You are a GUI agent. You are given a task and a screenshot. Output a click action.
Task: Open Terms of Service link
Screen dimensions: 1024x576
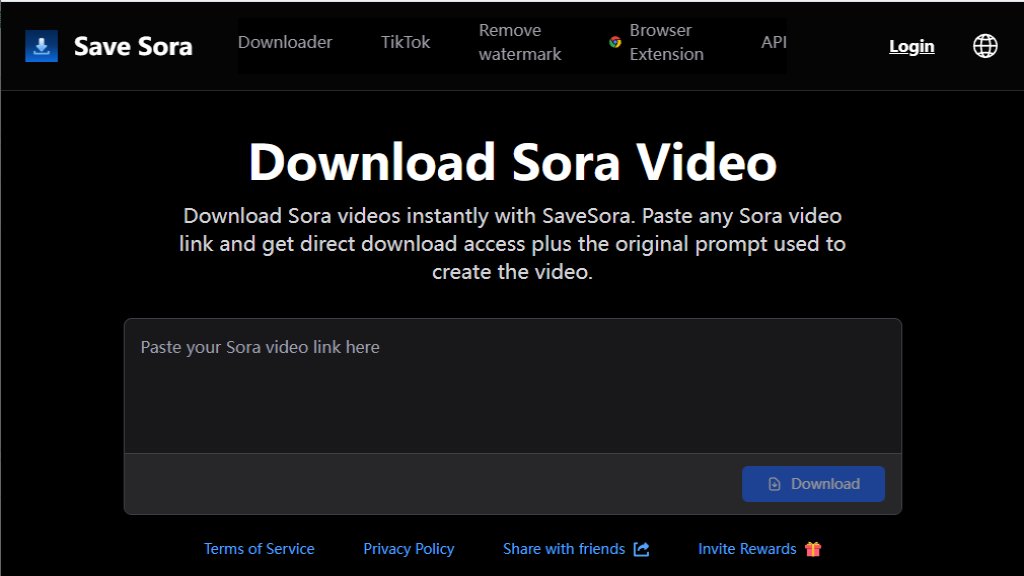click(259, 549)
